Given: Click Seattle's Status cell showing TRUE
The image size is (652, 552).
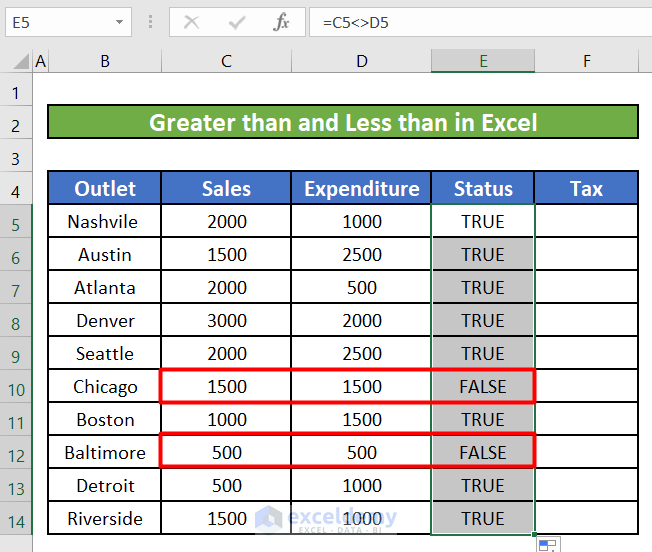Looking at the screenshot, I should 483,353.
